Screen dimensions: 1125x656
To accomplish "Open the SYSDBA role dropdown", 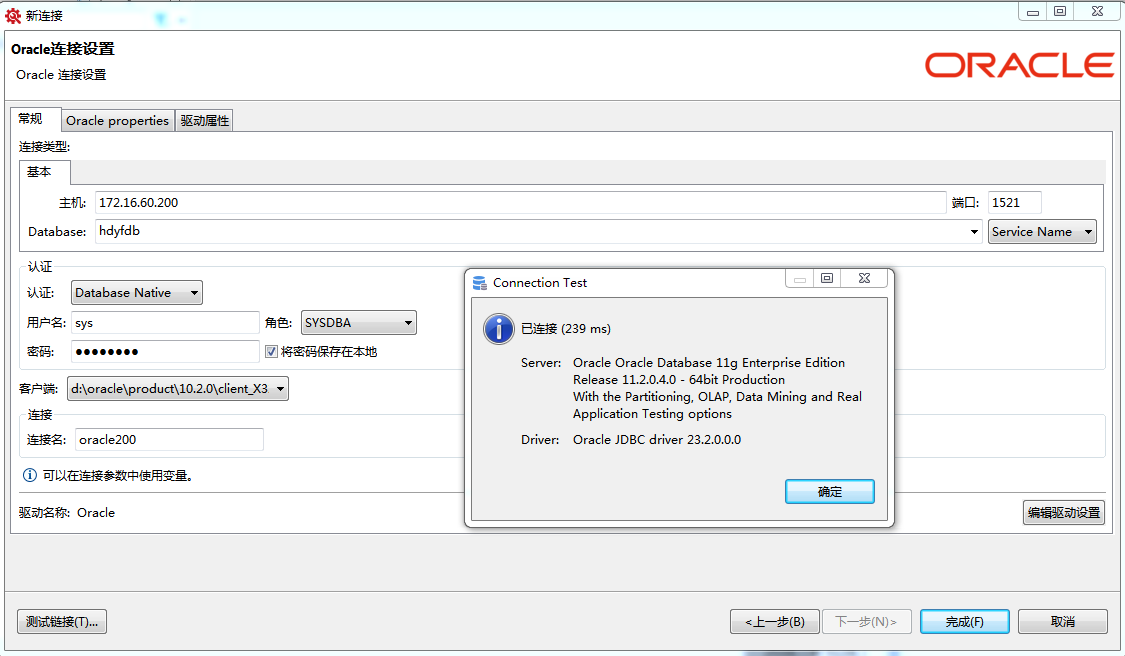I will (x=358, y=323).
